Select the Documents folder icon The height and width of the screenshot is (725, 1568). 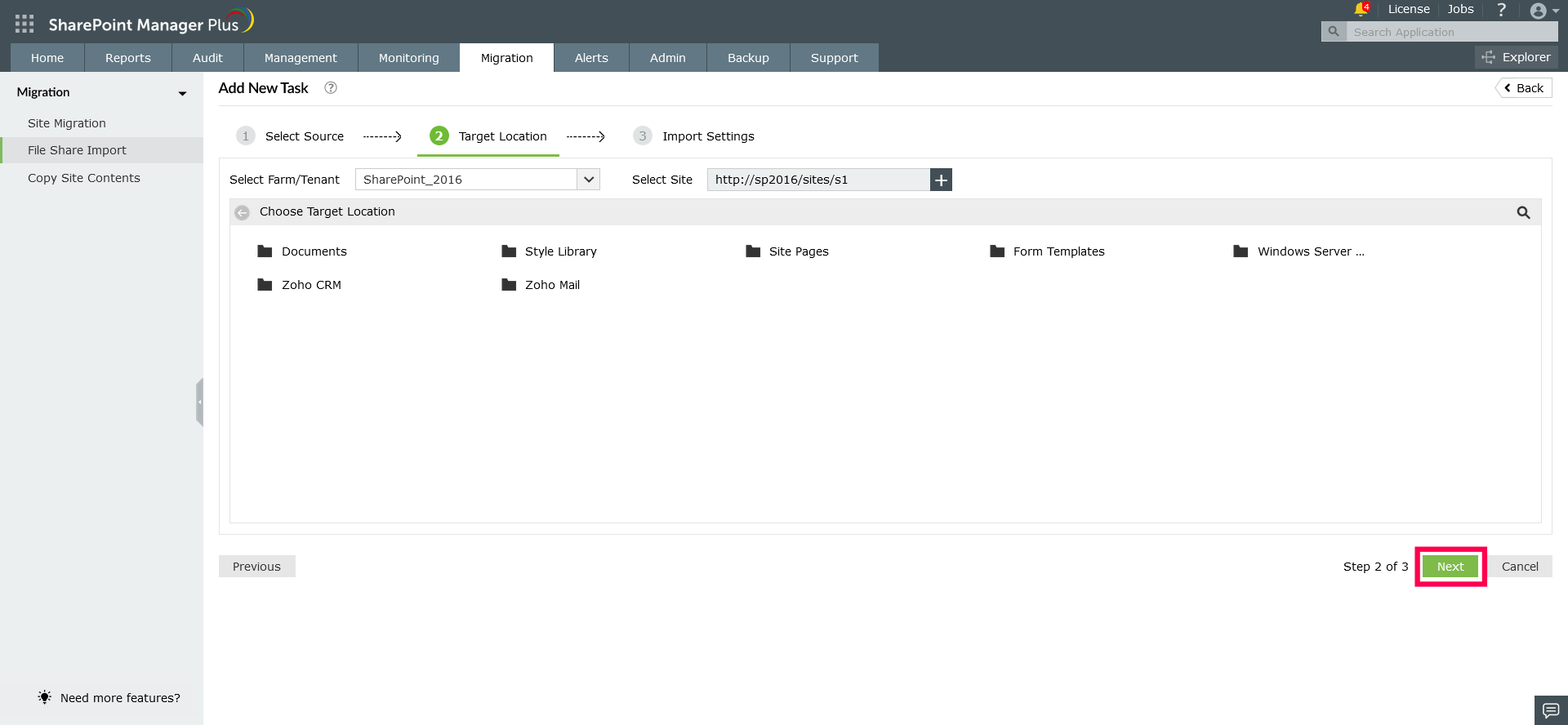pos(265,251)
